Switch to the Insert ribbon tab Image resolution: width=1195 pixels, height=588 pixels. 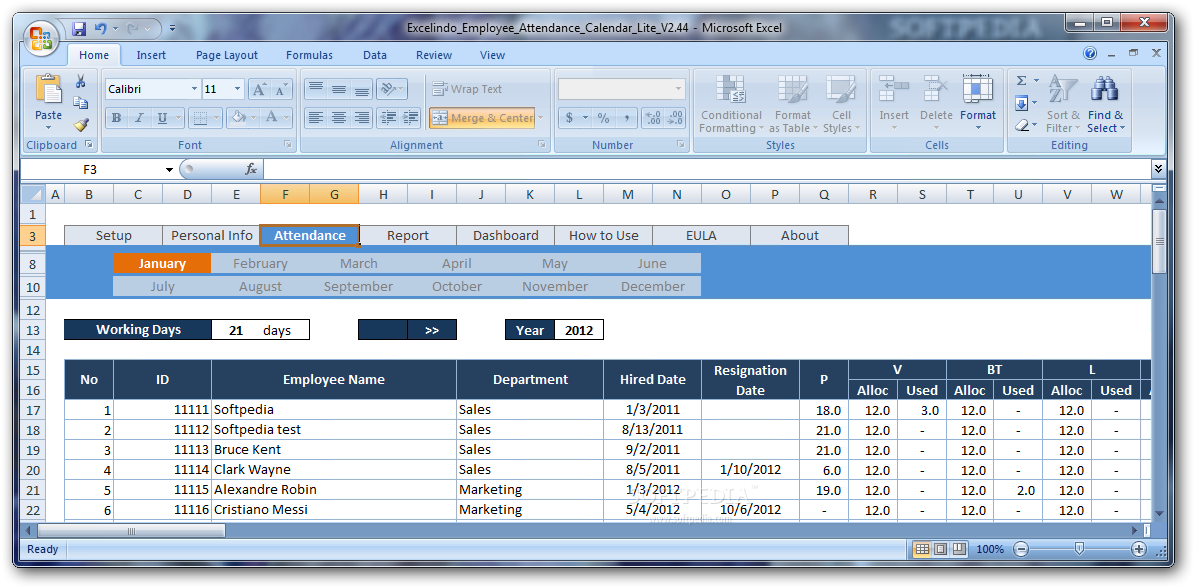pos(151,55)
